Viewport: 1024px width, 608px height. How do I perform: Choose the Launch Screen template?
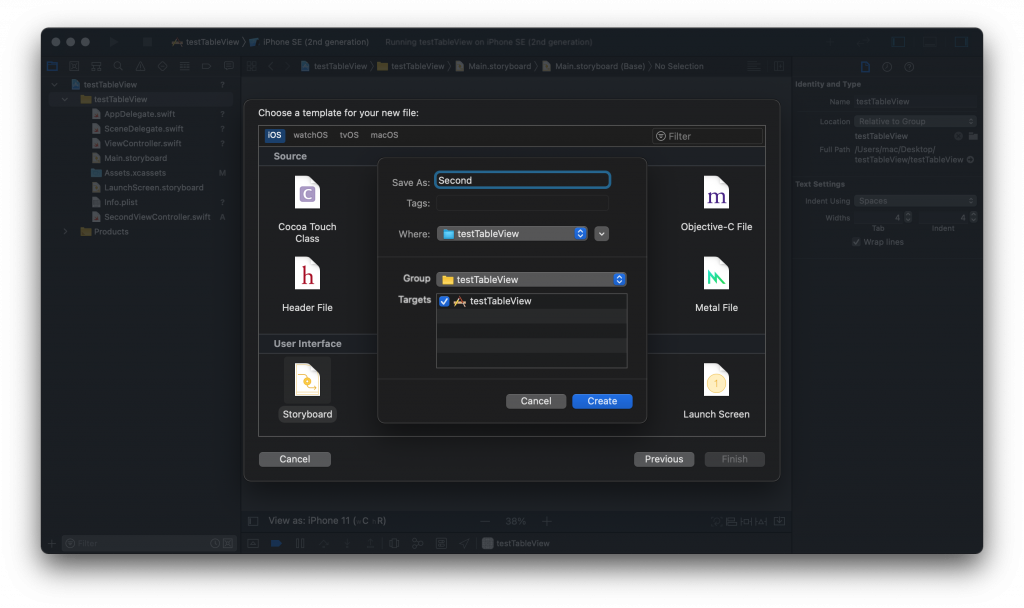(716, 391)
